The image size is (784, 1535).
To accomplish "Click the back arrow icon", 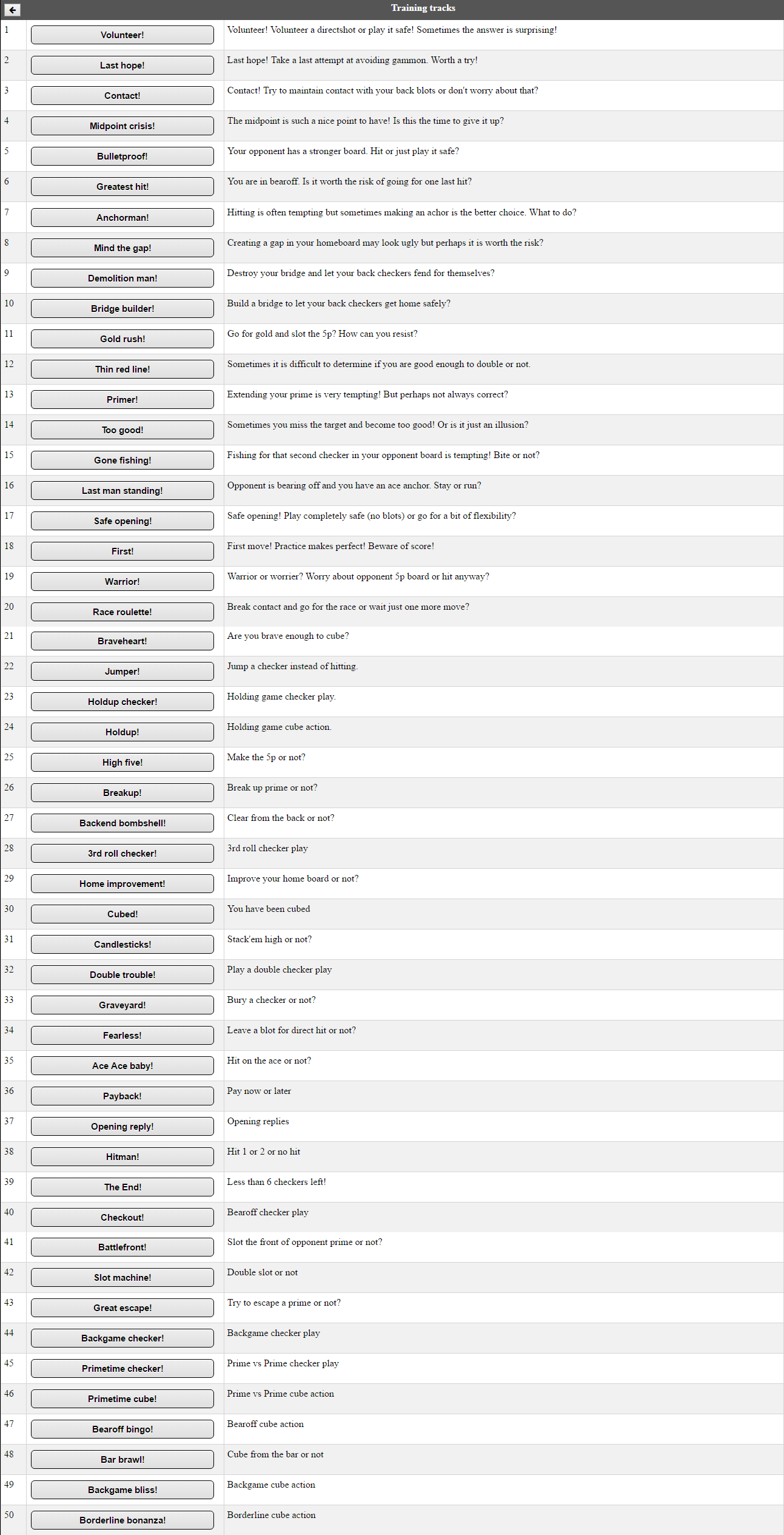I will (x=12, y=10).
